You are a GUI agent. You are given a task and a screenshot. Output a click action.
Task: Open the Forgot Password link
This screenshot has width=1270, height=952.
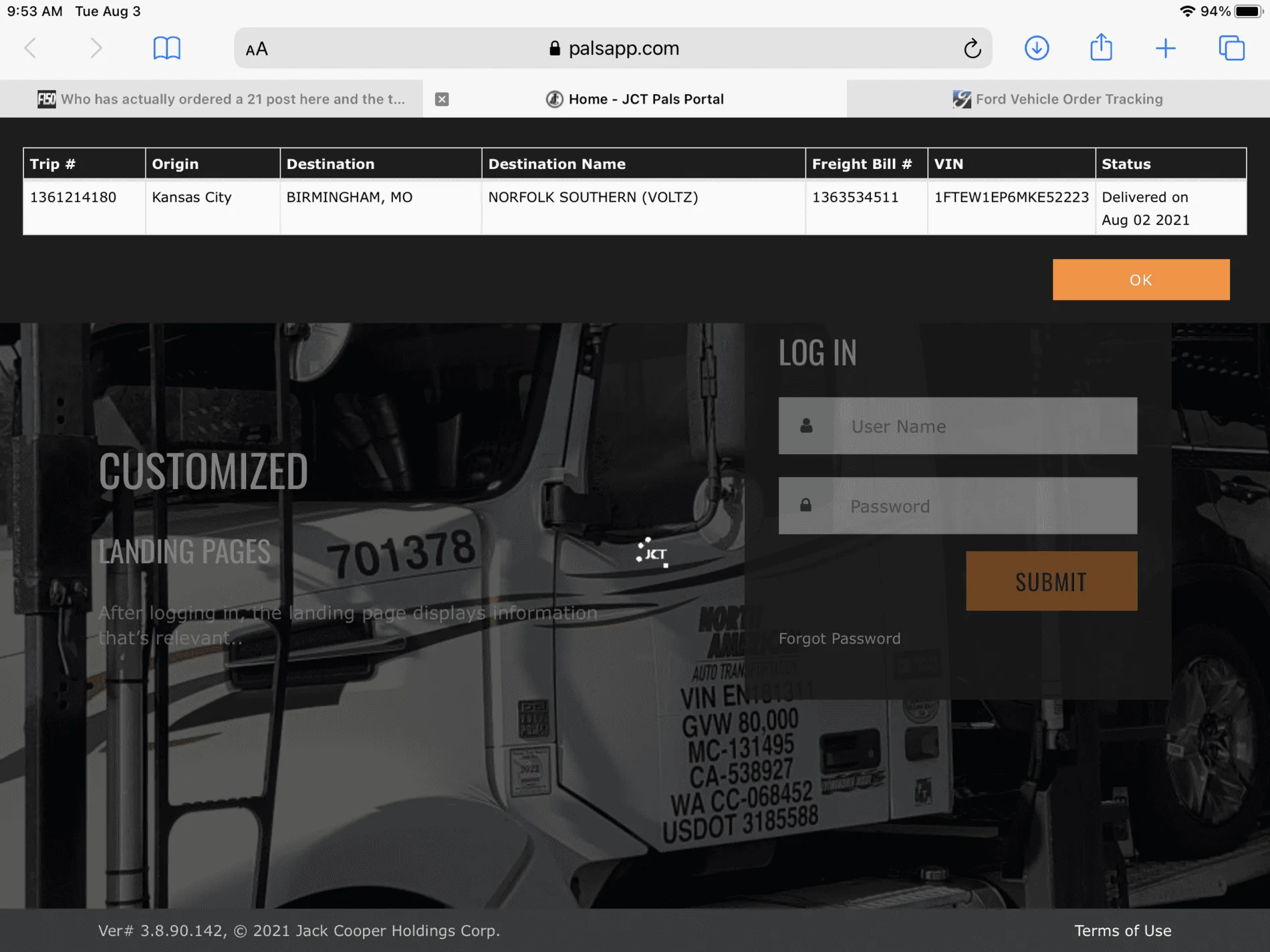click(839, 639)
